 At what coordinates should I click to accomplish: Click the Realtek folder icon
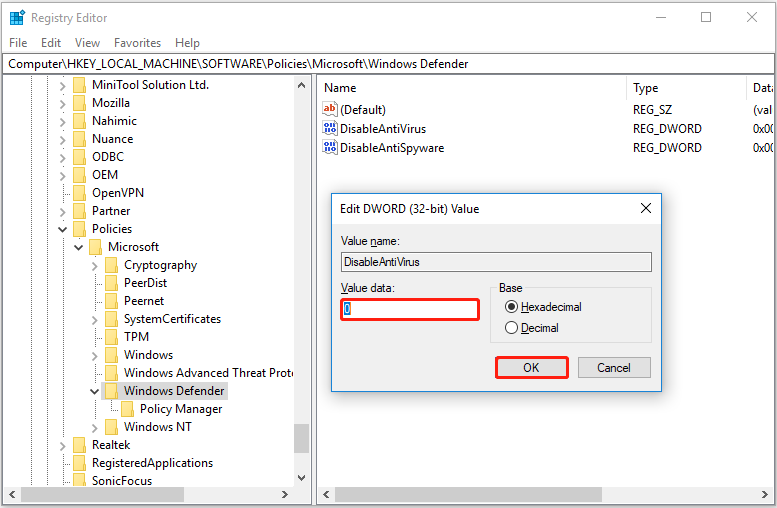(79, 445)
